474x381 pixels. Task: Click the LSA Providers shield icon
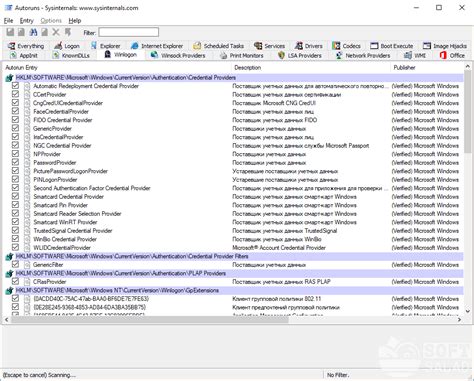click(281, 55)
